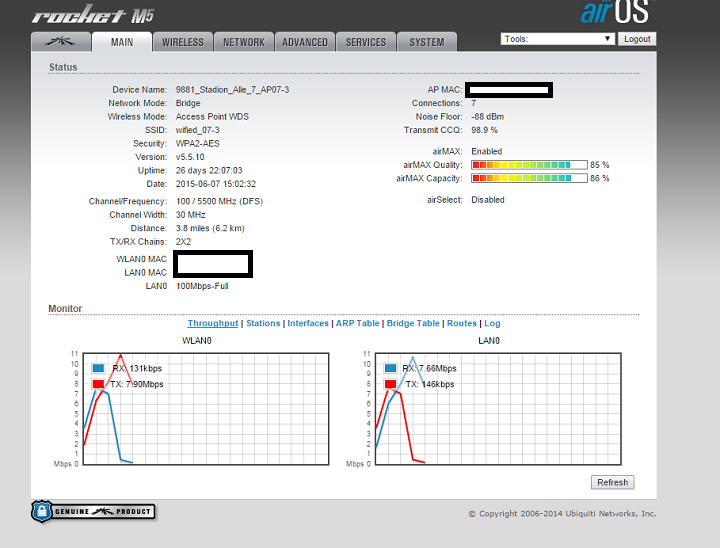Click the Genuine Product badge
Image resolution: width=720 pixels, height=548 pixels.
pos(94,511)
